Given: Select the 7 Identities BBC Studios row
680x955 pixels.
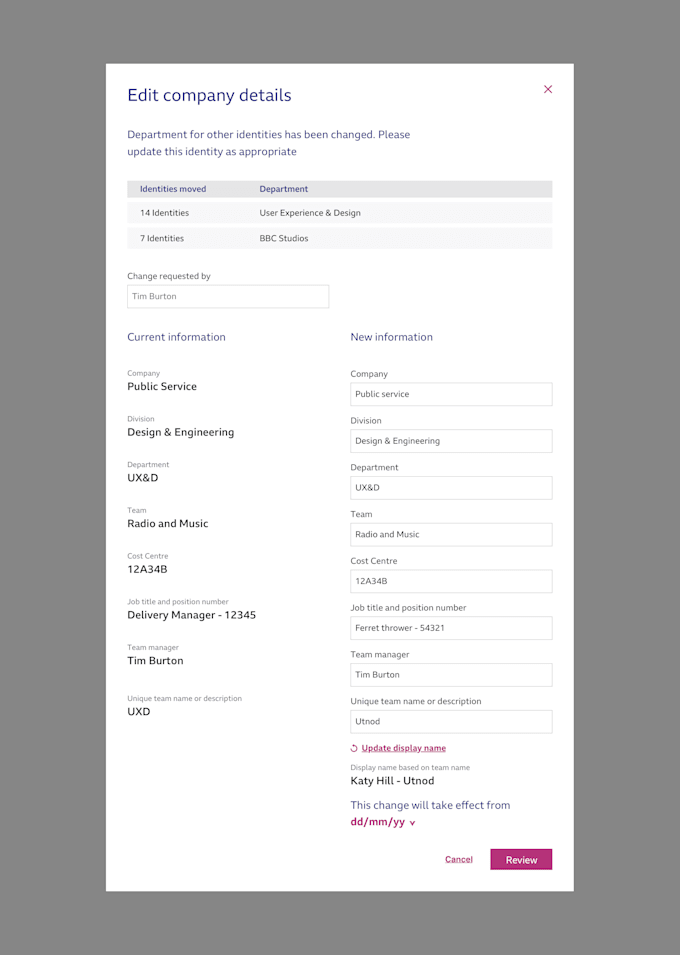Looking at the screenshot, I should point(339,238).
